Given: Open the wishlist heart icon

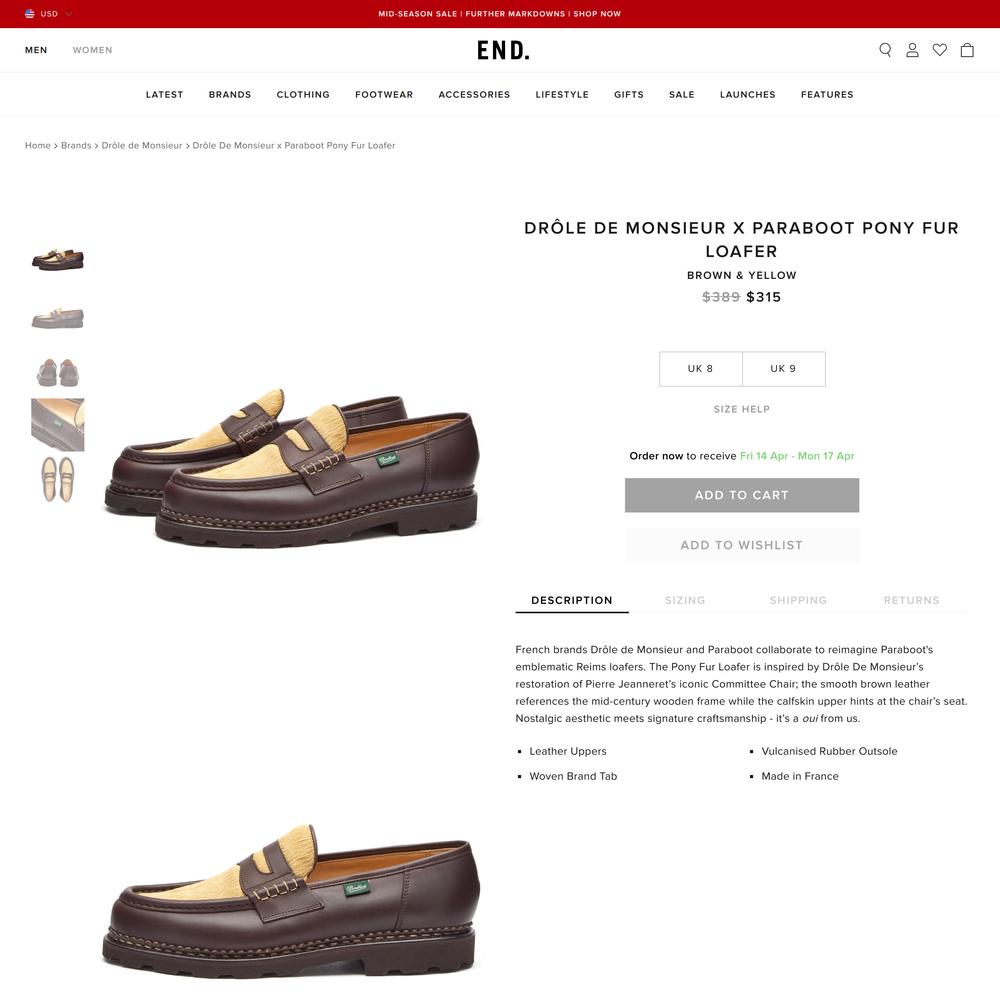Looking at the screenshot, I should [x=939, y=50].
